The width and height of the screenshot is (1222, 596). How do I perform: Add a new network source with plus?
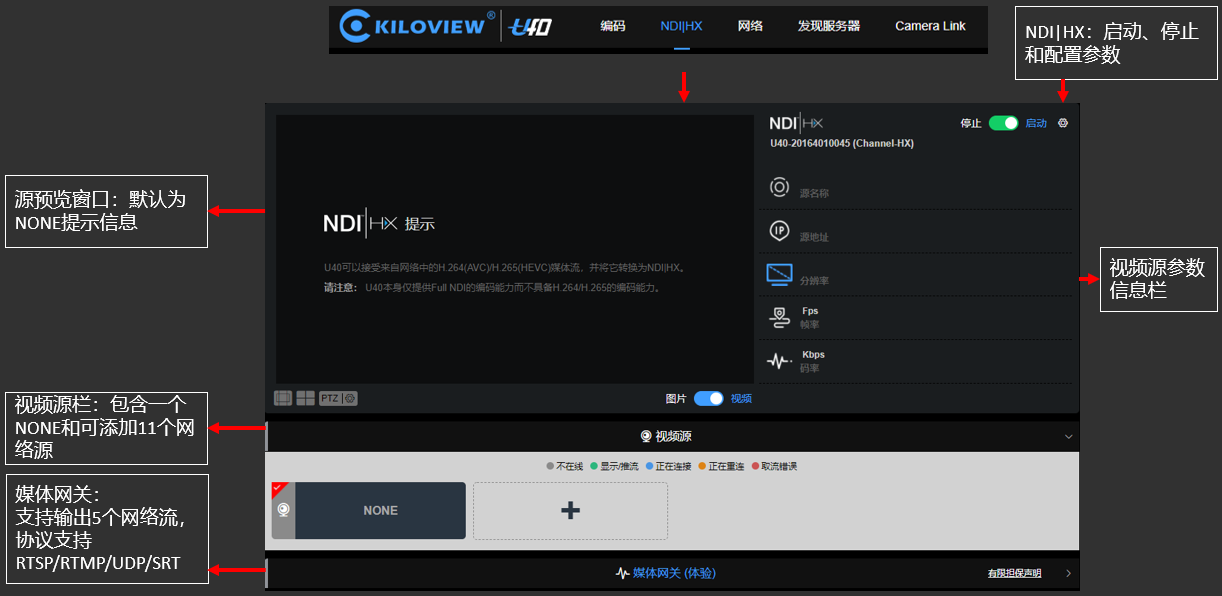click(x=570, y=510)
